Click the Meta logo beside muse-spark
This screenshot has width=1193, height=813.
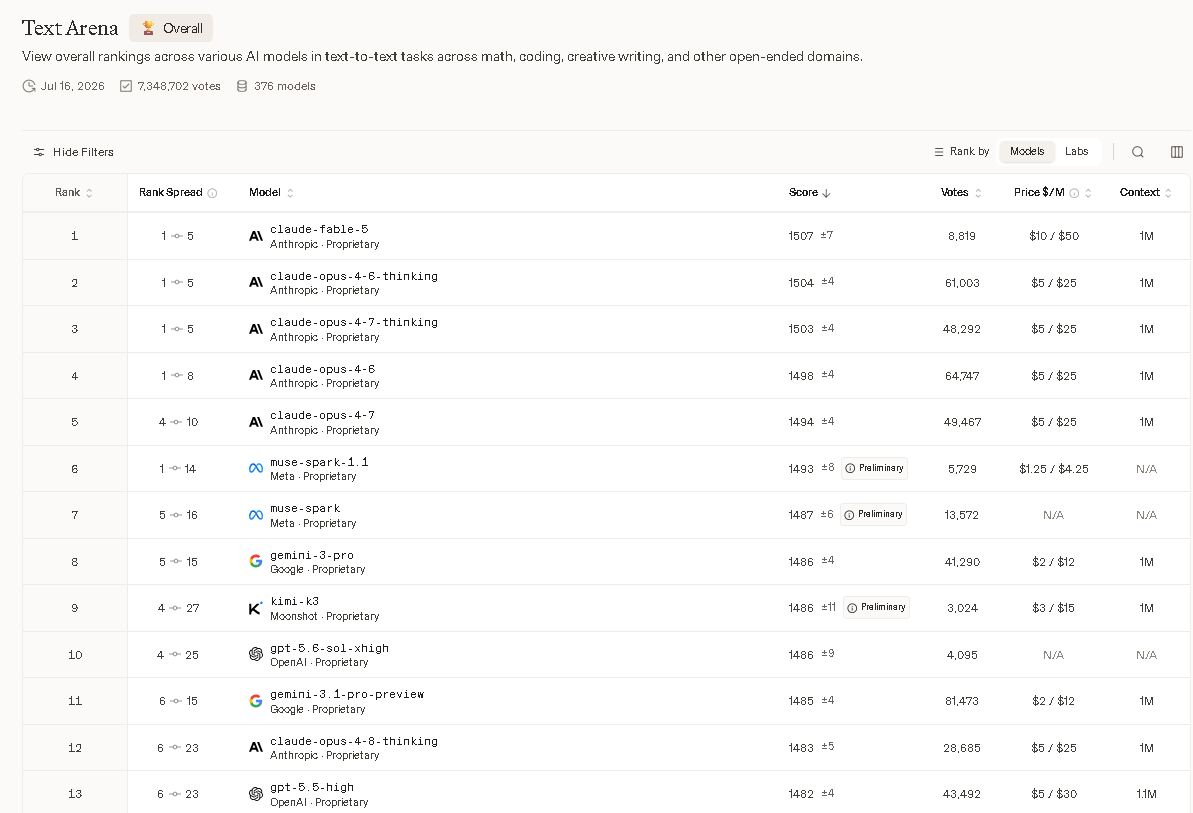256,516
